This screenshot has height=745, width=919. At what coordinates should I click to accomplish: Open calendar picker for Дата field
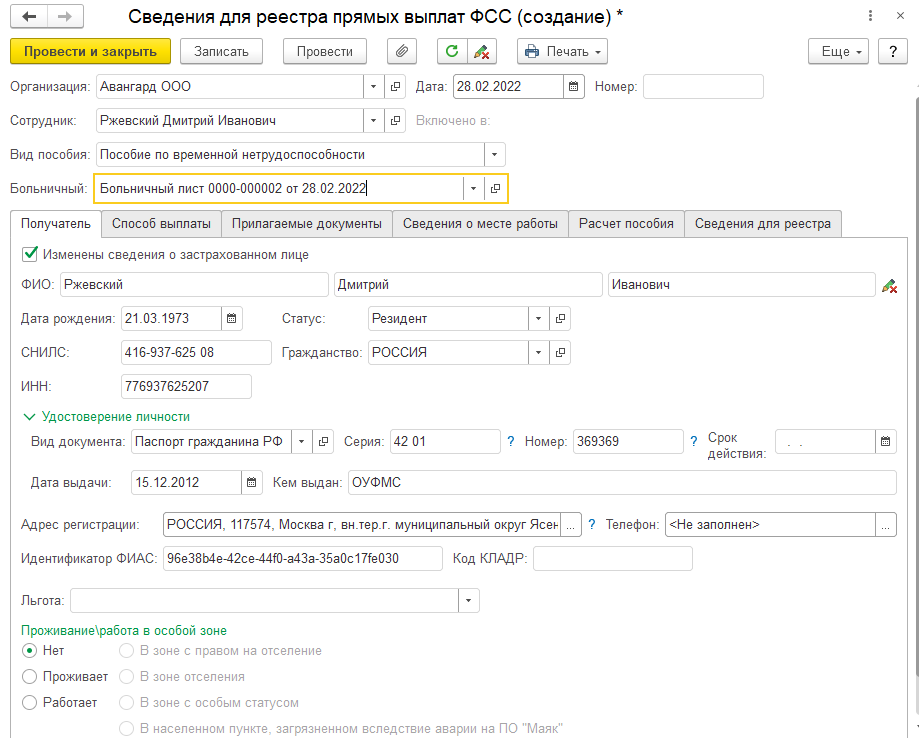(x=574, y=87)
